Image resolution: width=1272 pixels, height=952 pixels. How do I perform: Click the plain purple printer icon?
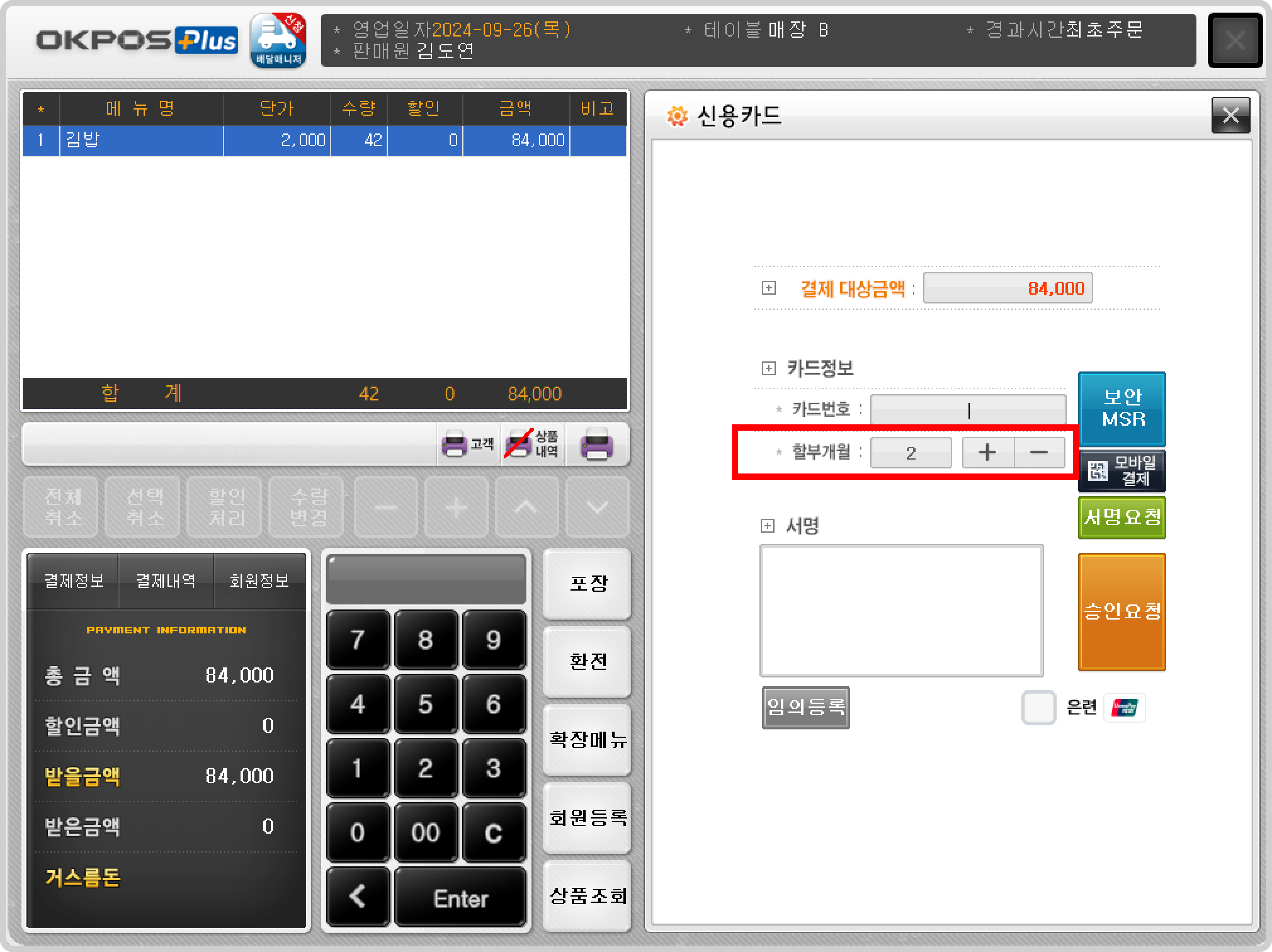596,445
